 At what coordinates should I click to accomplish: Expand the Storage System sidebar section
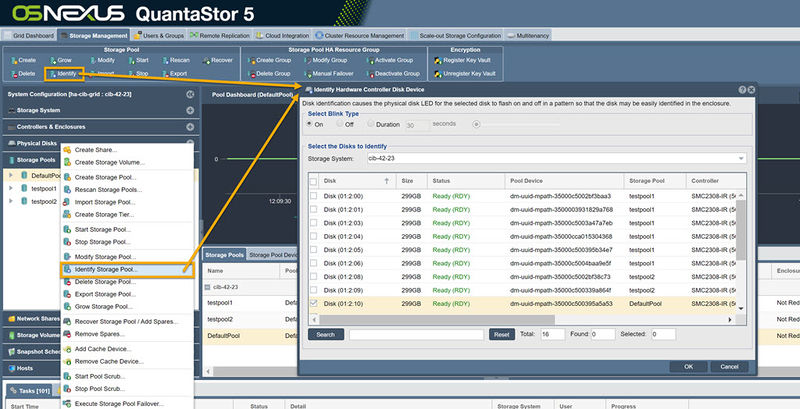[190, 110]
